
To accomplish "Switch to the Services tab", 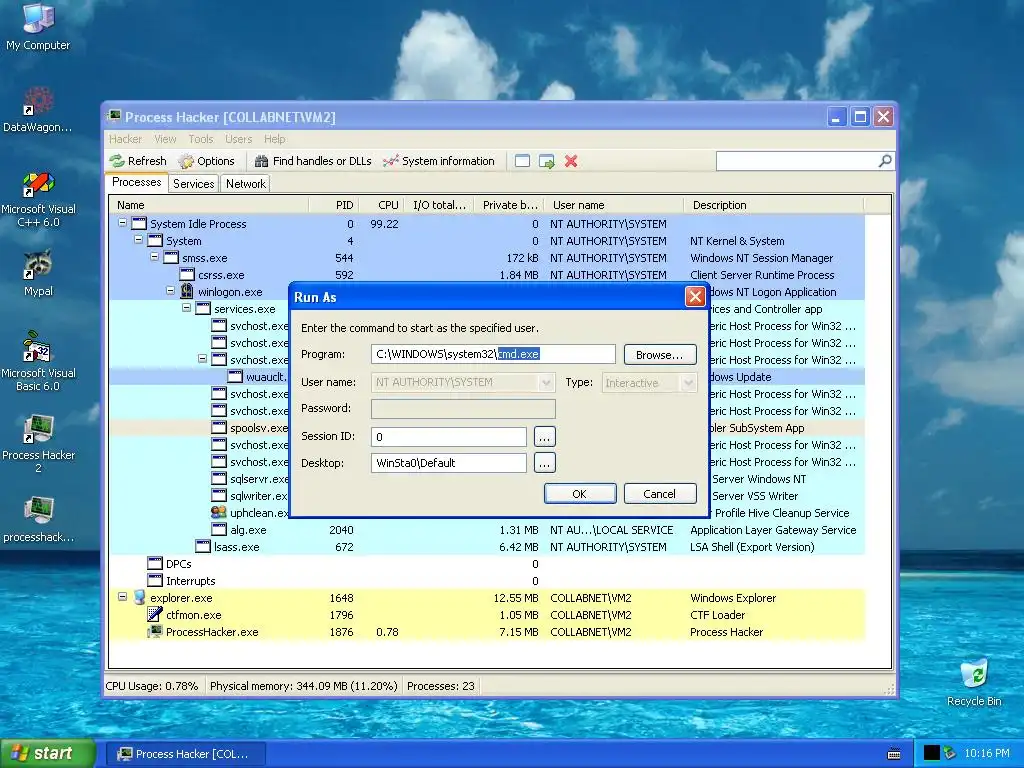I will (193, 184).
